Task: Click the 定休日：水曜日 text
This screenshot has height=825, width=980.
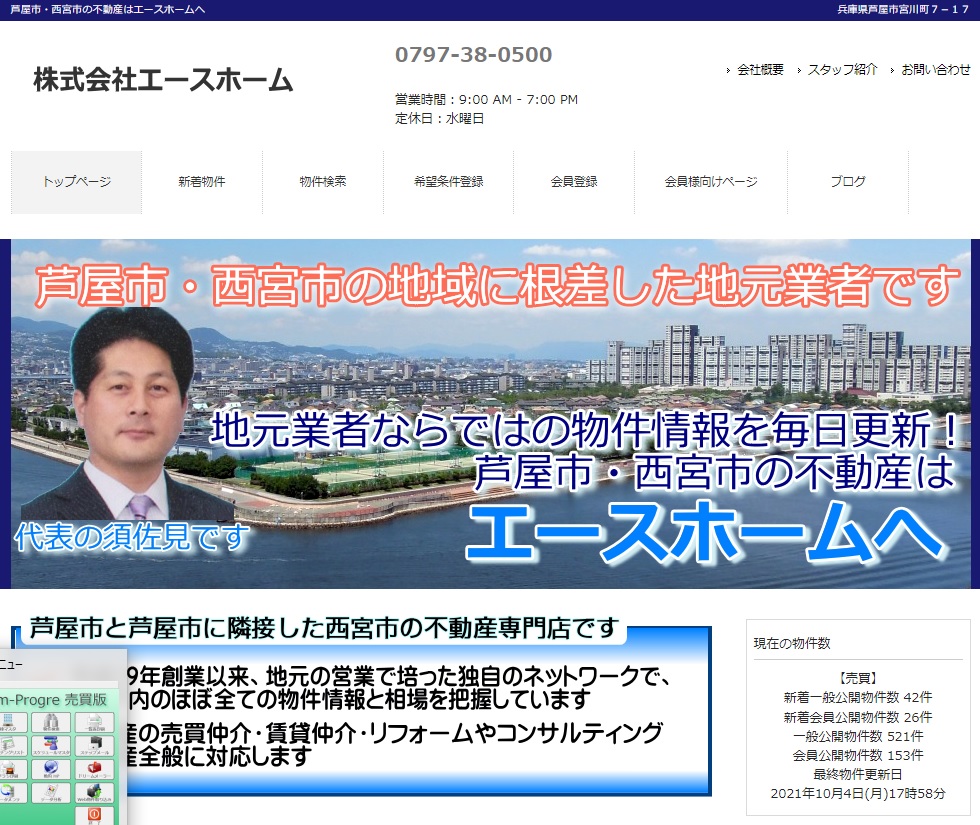Action: pos(439,118)
